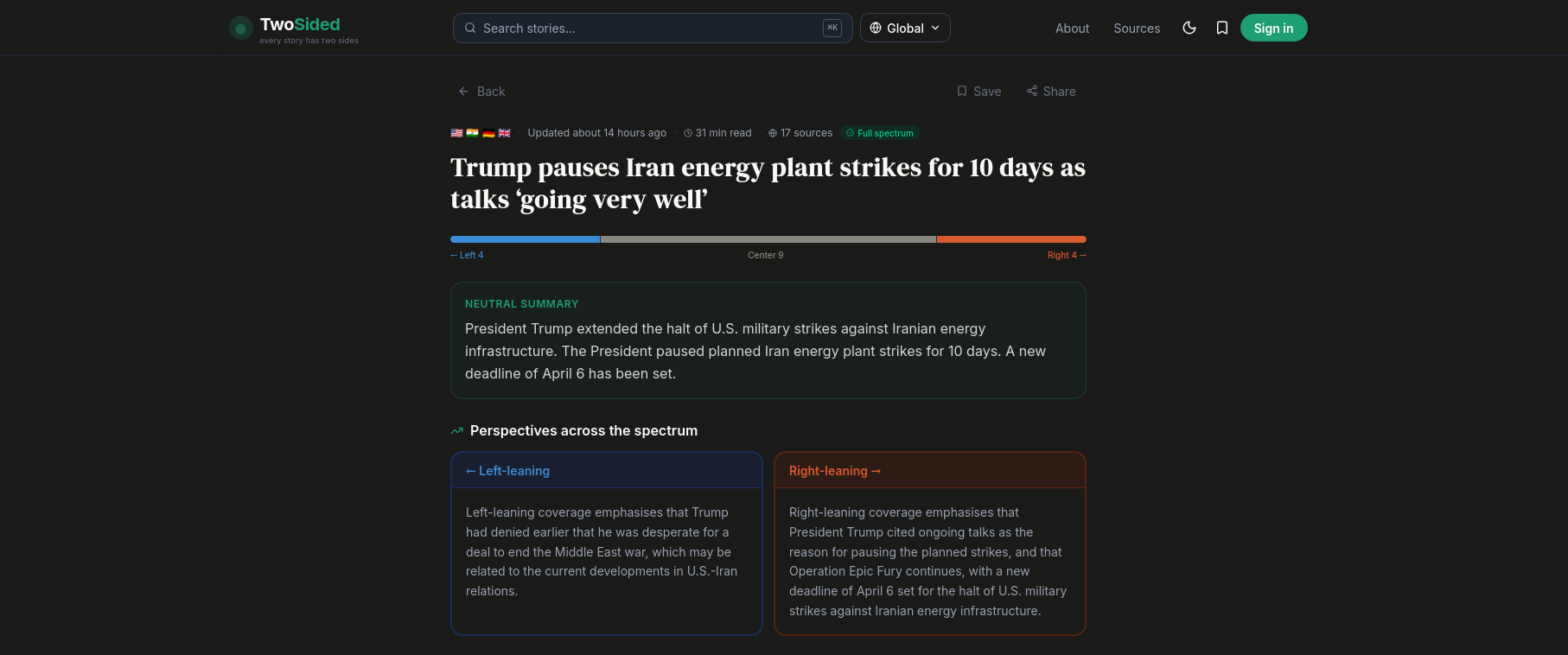Share this story

(1051, 92)
